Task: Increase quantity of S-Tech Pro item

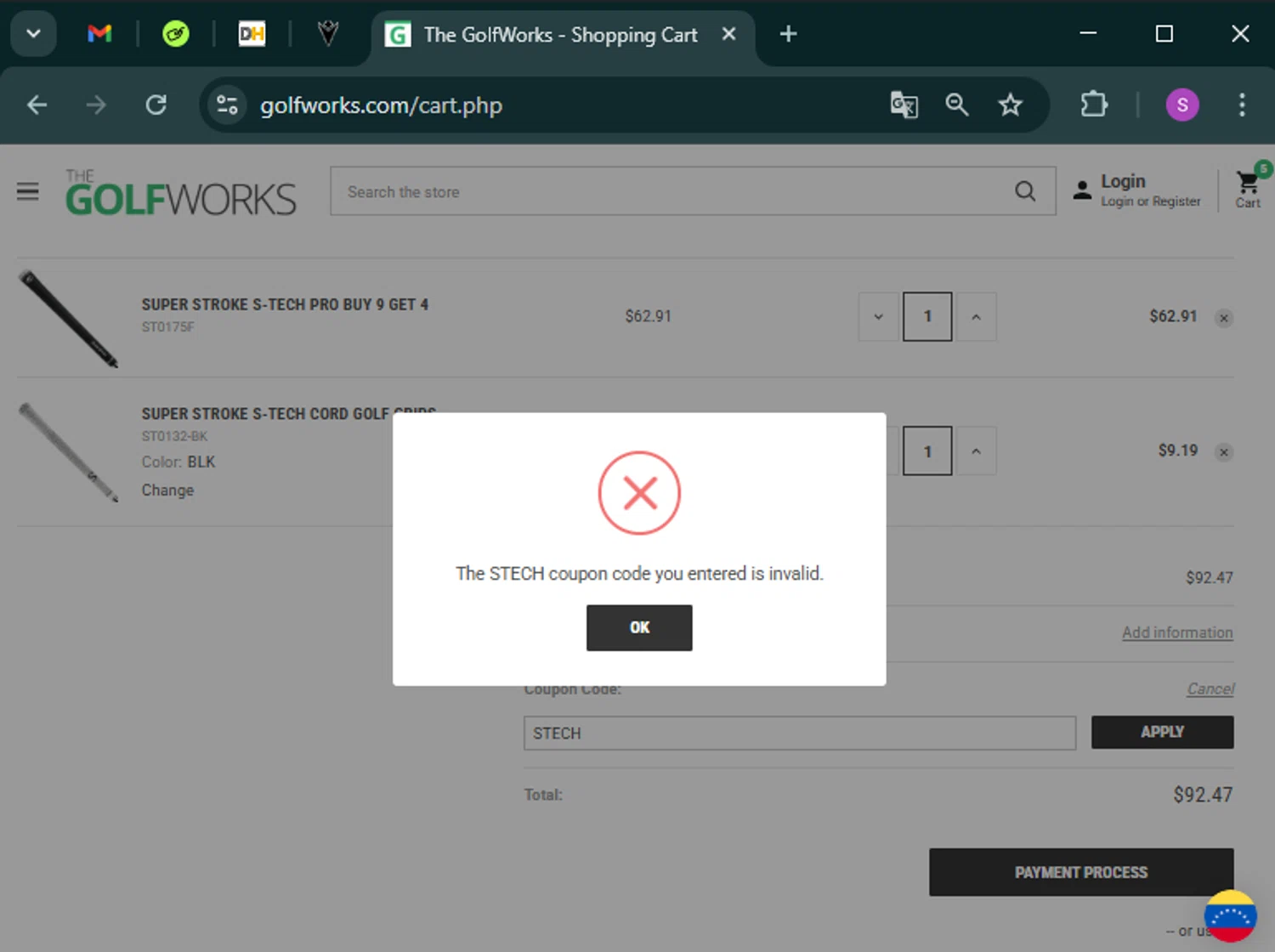Action: pyautogui.click(x=976, y=317)
